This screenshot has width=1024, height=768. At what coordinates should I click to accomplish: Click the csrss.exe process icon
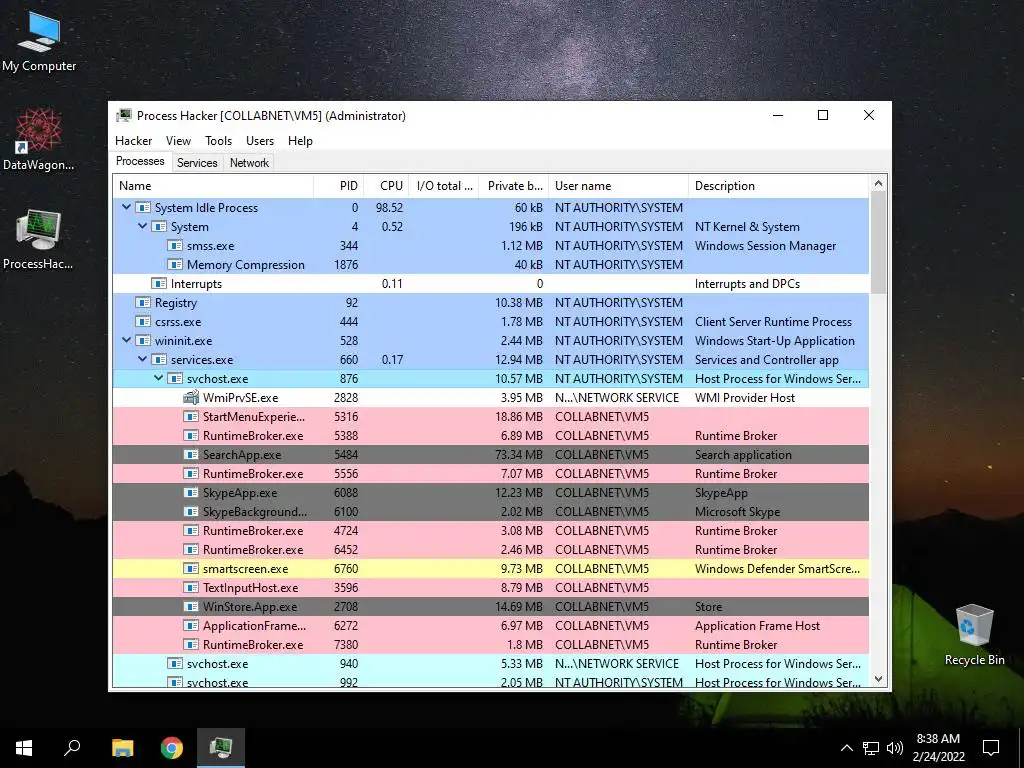pos(143,322)
